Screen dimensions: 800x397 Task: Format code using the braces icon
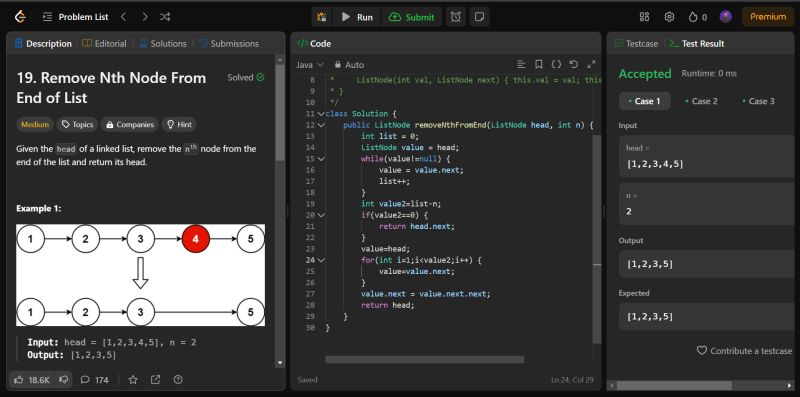[x=557, y=64]
